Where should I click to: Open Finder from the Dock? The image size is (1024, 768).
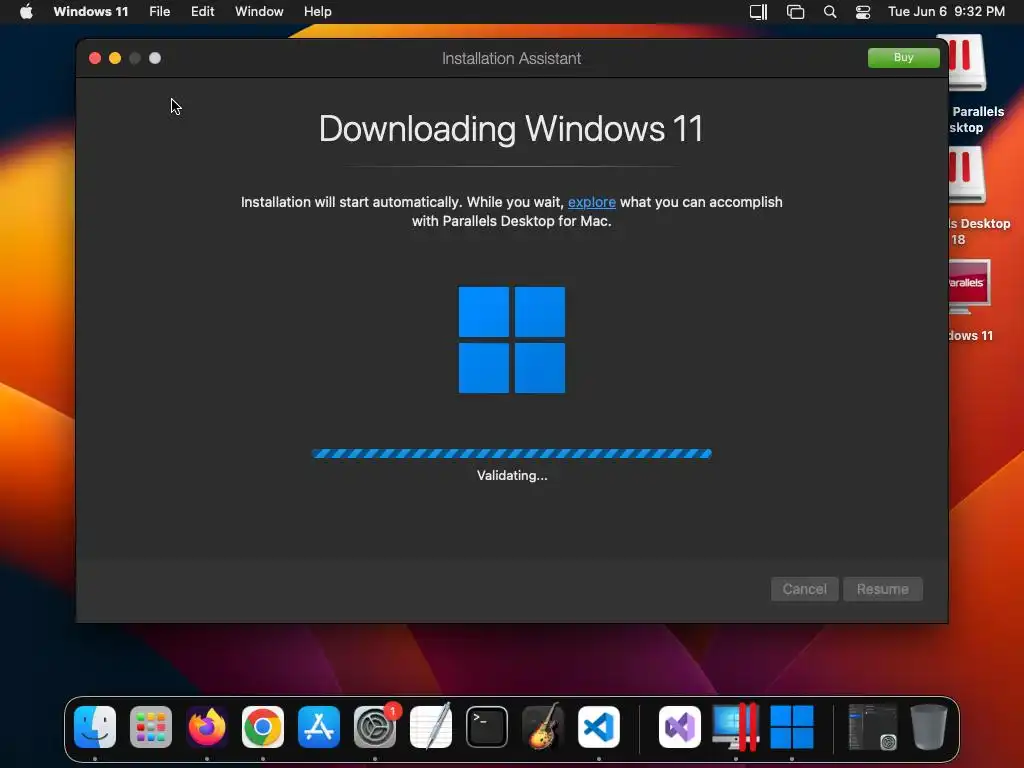point(95,727)
